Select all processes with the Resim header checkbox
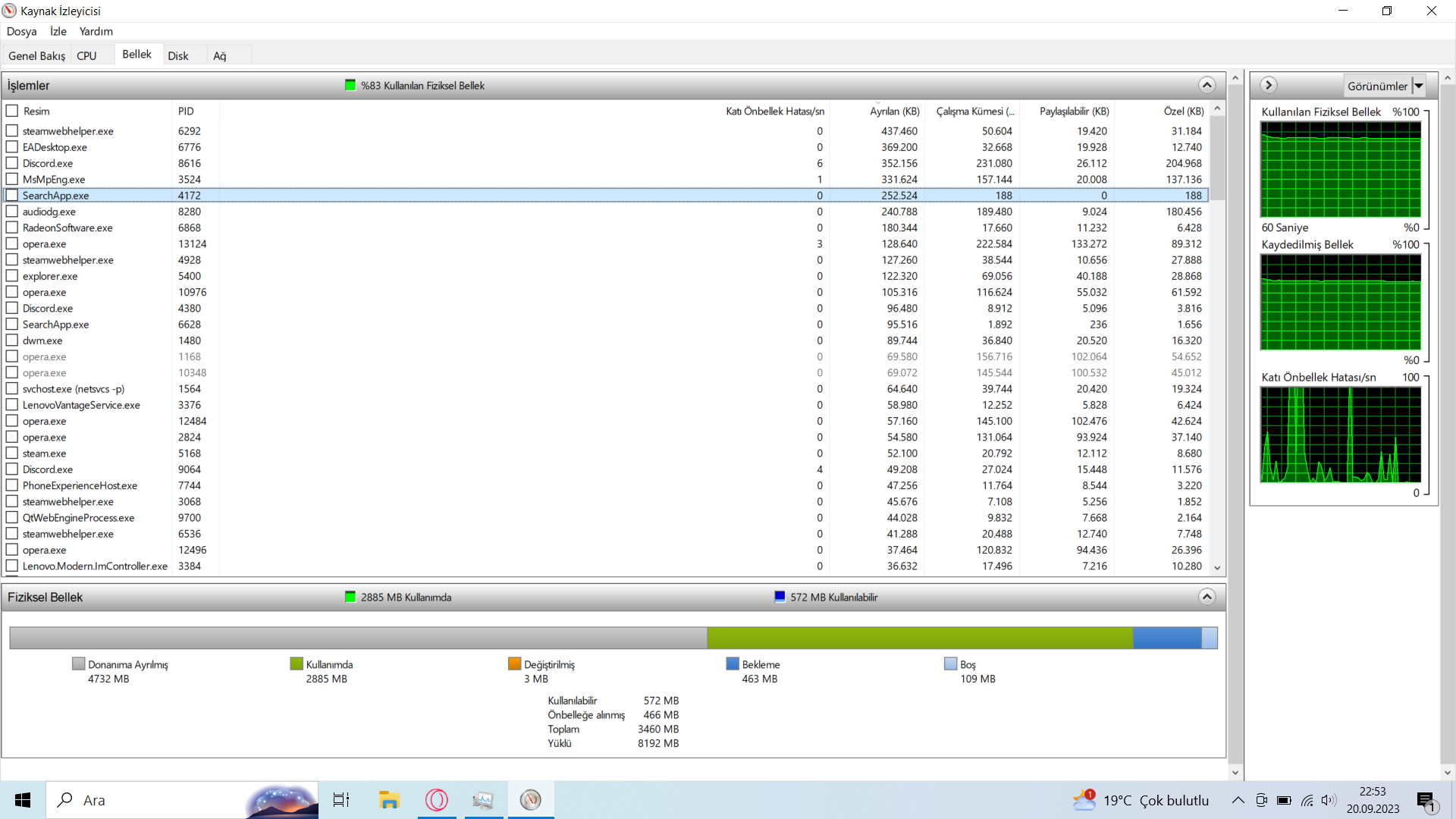 pos(12,111)
